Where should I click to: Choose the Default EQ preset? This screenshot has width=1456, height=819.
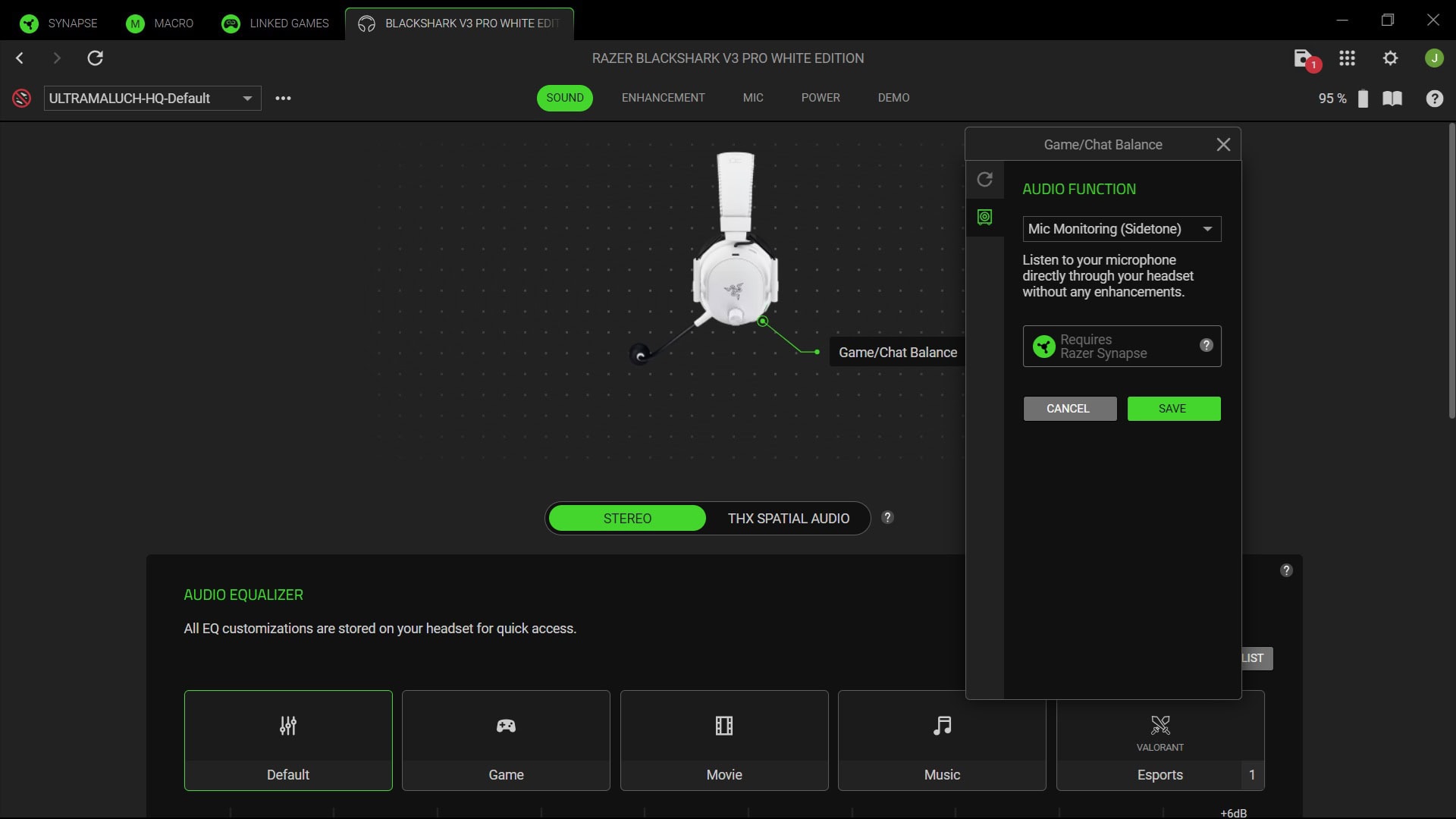point(288,740)
